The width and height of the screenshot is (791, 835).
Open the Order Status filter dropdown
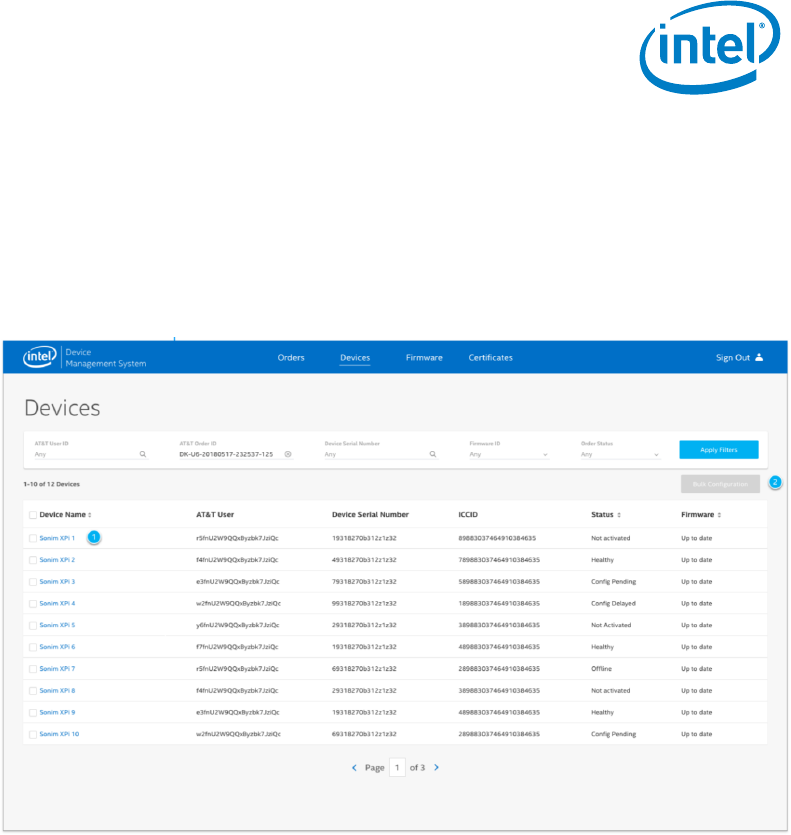click(621, 454)
